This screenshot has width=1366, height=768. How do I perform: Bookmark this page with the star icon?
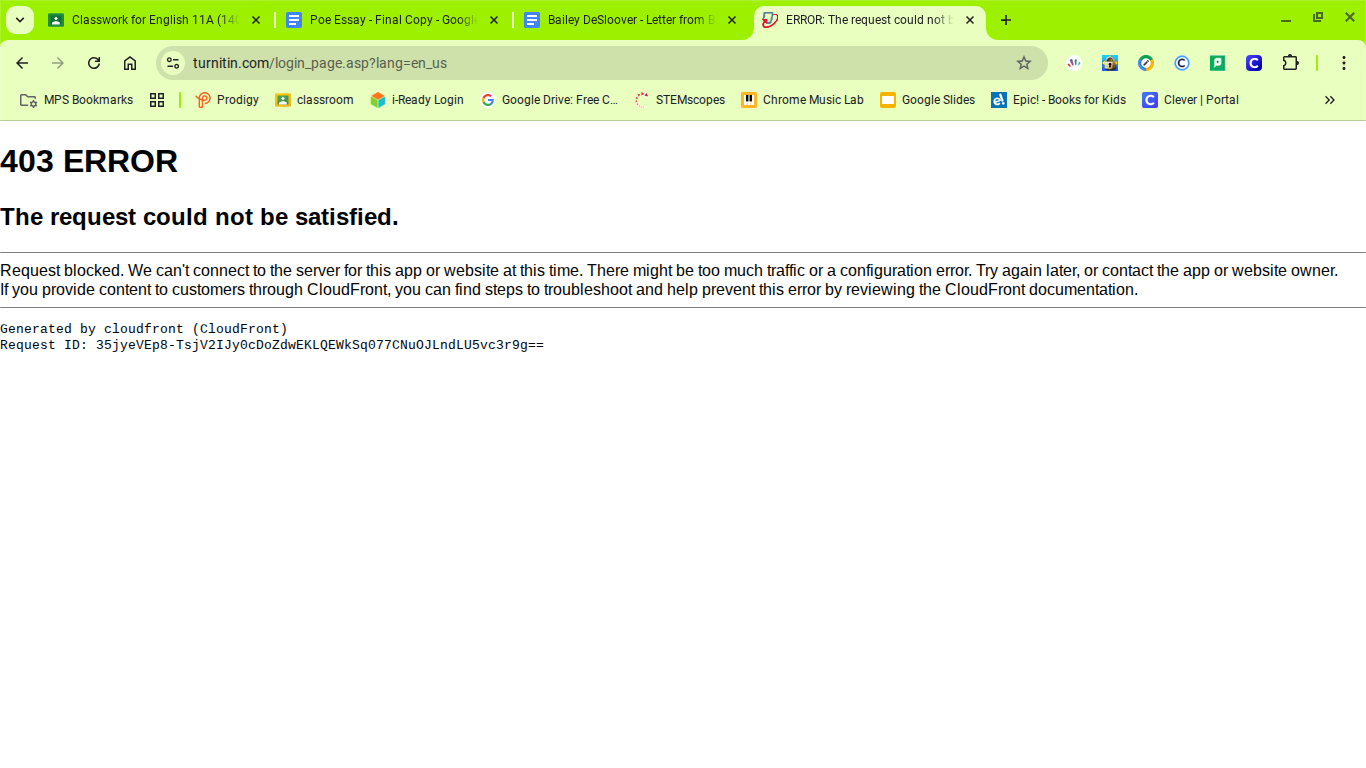tap(1023, 63)
